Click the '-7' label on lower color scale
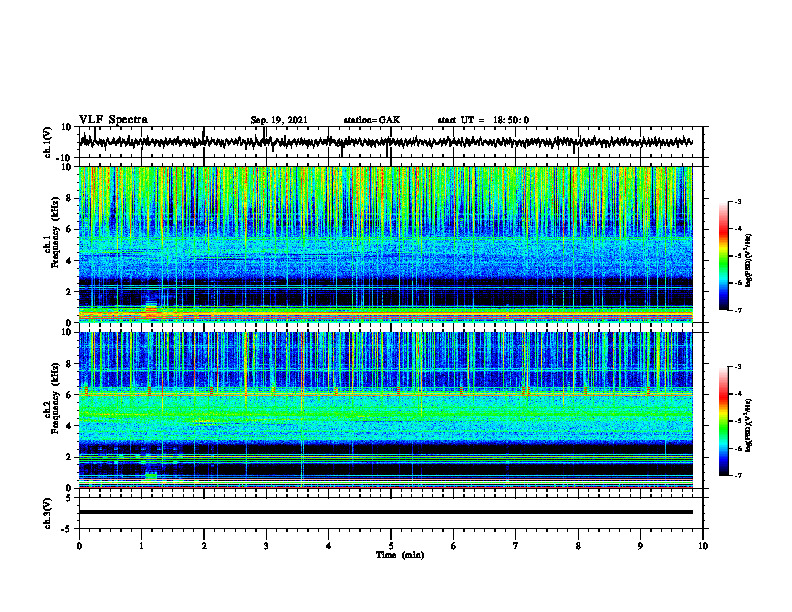Screen dimensions: 792x612 pyautogui.click(x=737, y=476)
